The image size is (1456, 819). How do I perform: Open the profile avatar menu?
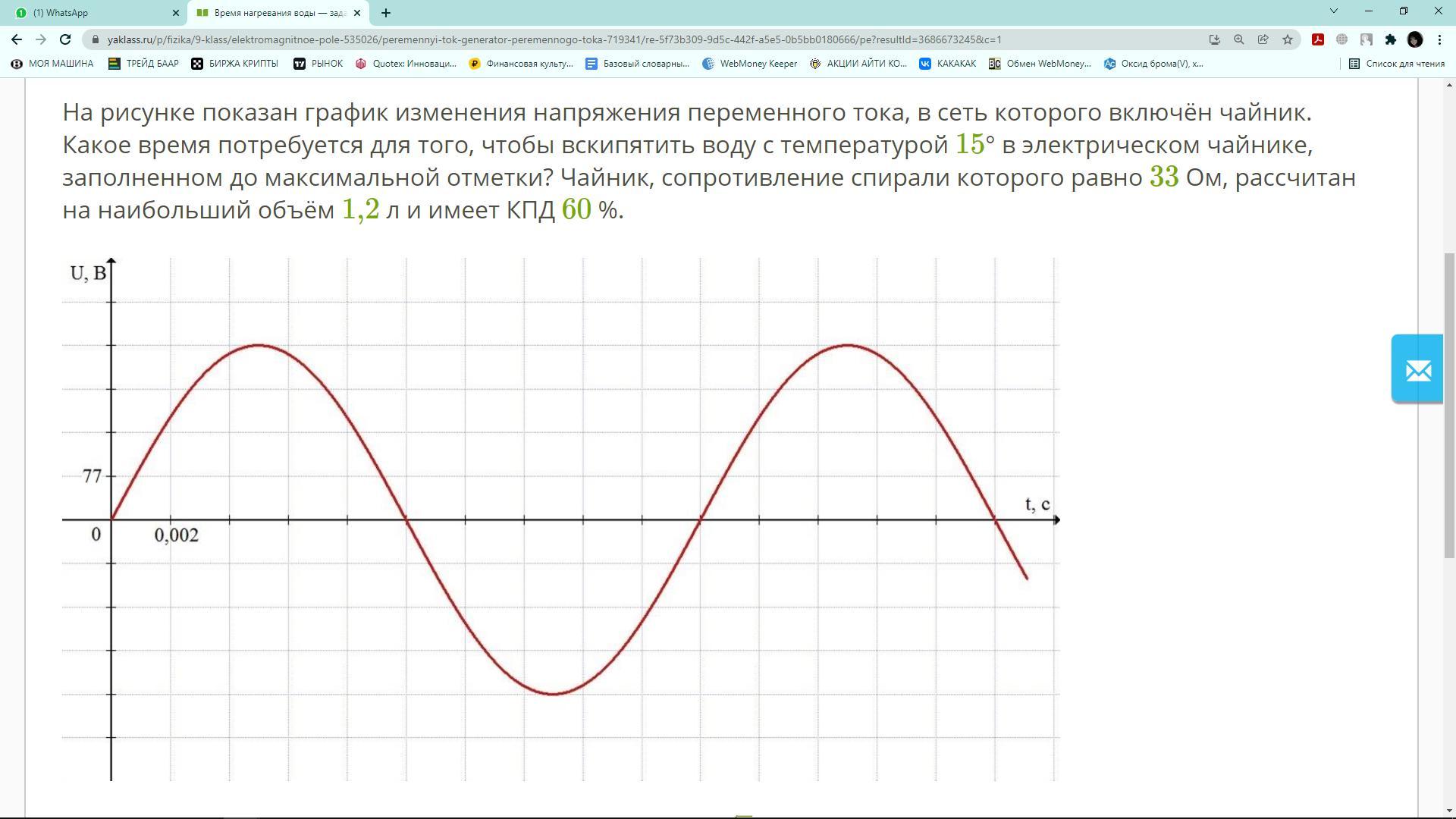(1415, 39)
